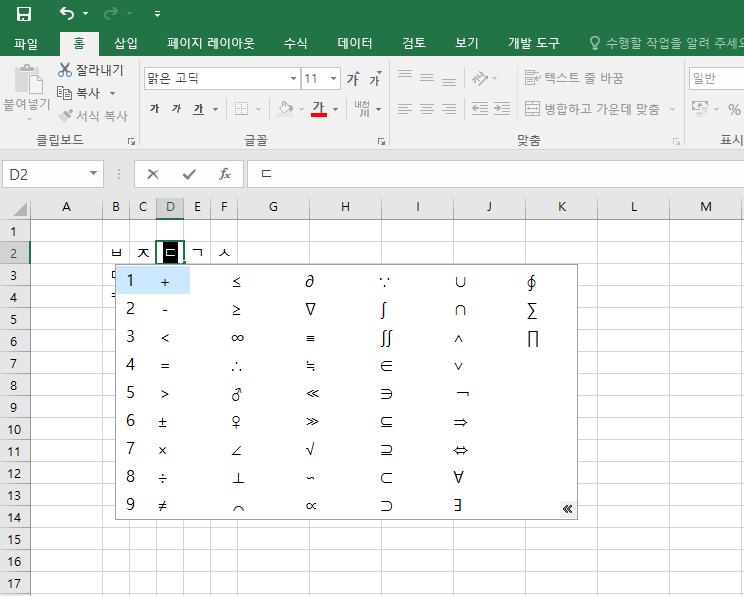Click the 수행할 작업을 알려 주세요 search box
Viewport: 744px width, 596px height.
[669, 44]
